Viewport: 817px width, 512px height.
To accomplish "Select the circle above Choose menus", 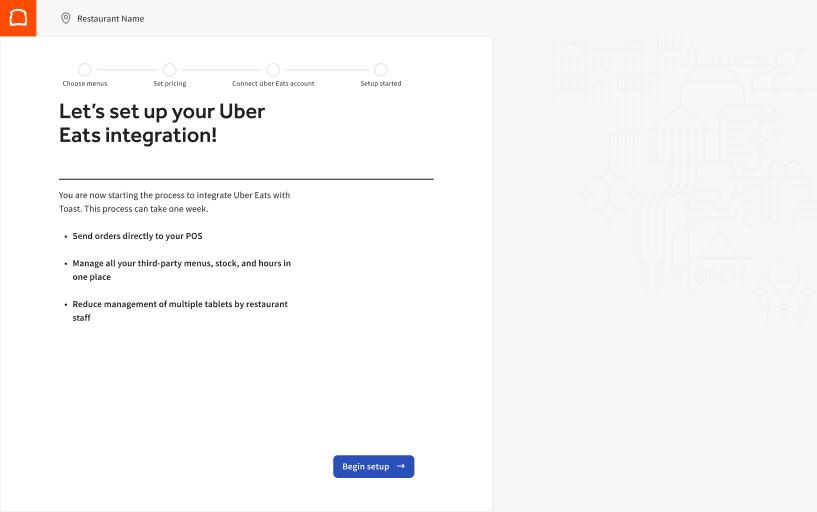I will 85,69.
